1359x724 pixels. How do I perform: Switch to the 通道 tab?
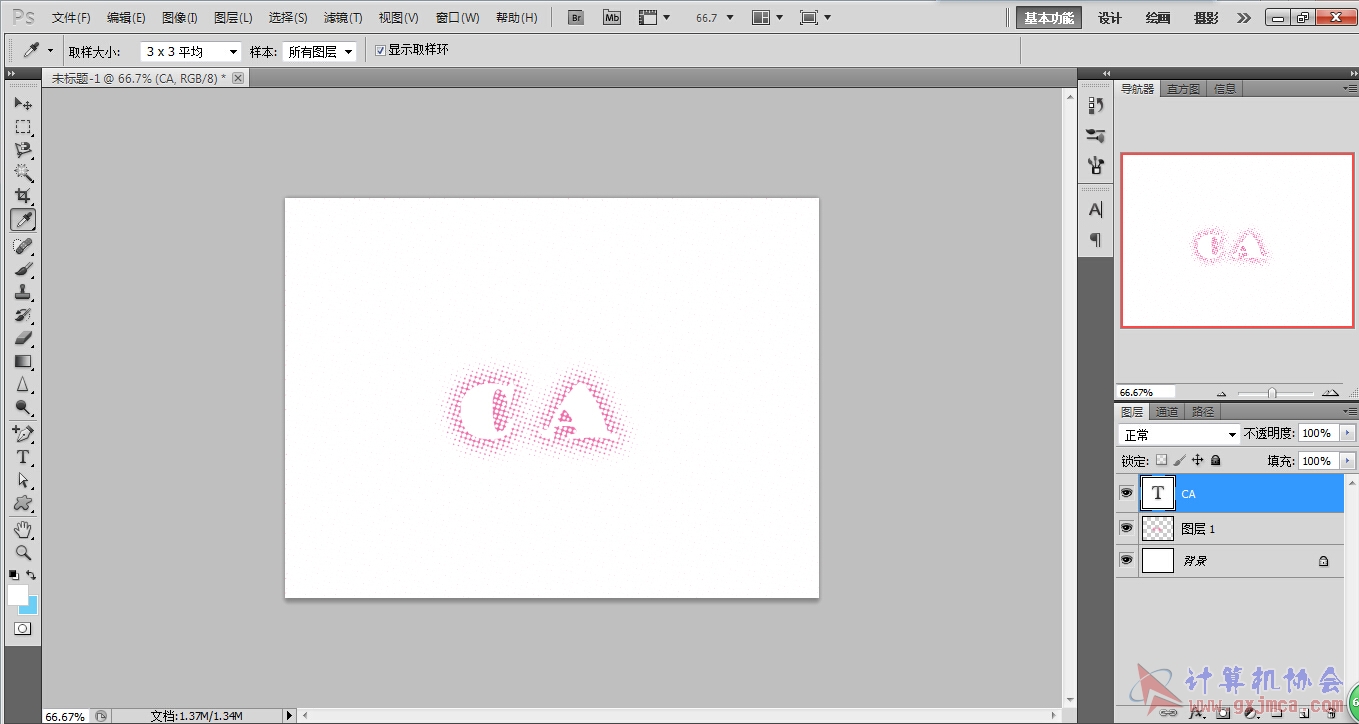pos(1166,412)
